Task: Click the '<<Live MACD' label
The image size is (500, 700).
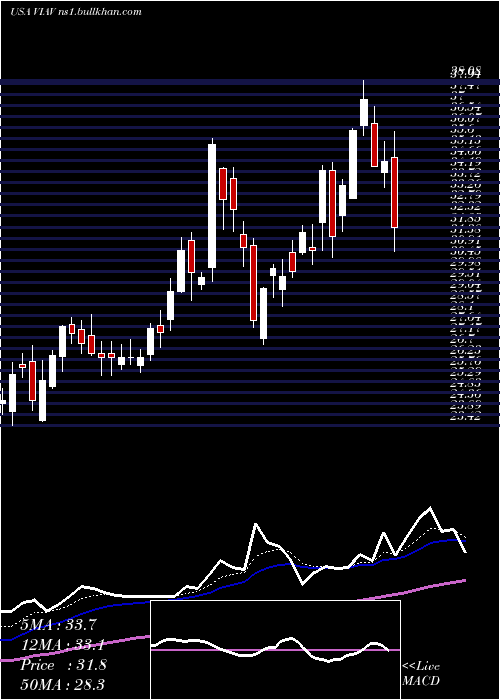Action: pos(421,673)
